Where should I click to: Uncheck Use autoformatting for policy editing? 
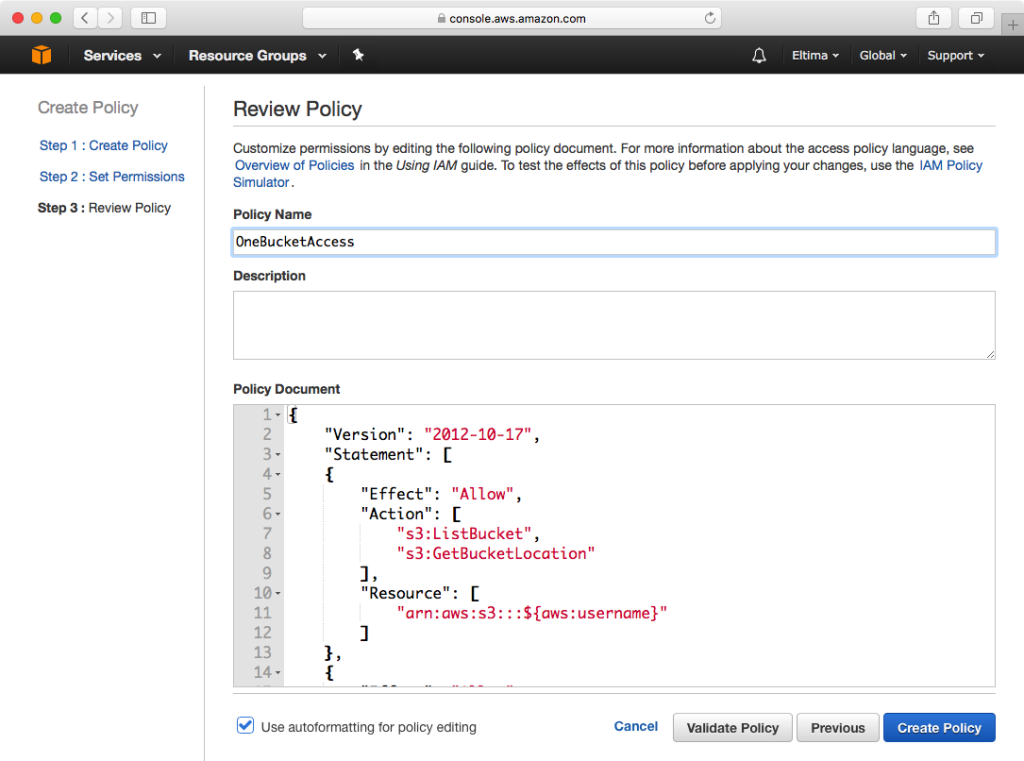[245, 726]
